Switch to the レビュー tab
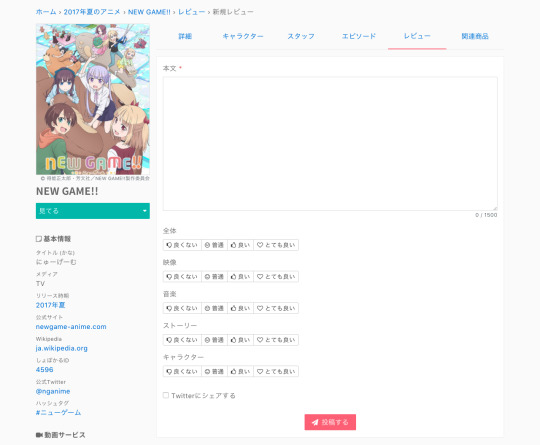 pos(417,36)
